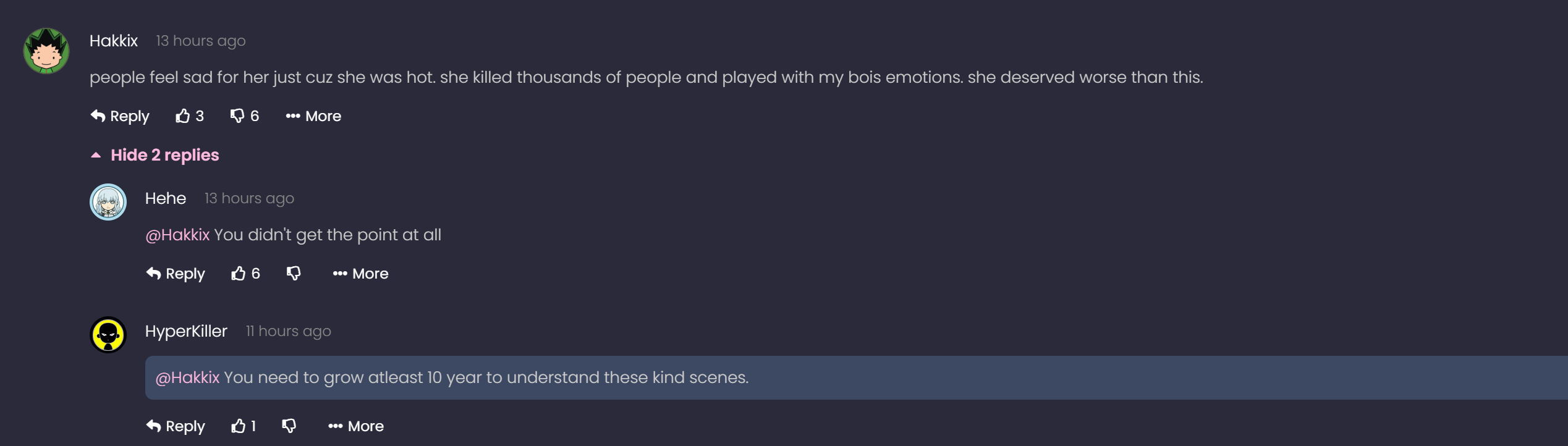Open More options on Hehe's reply
Screen dimensions: 1568x446
coord(360,274)
